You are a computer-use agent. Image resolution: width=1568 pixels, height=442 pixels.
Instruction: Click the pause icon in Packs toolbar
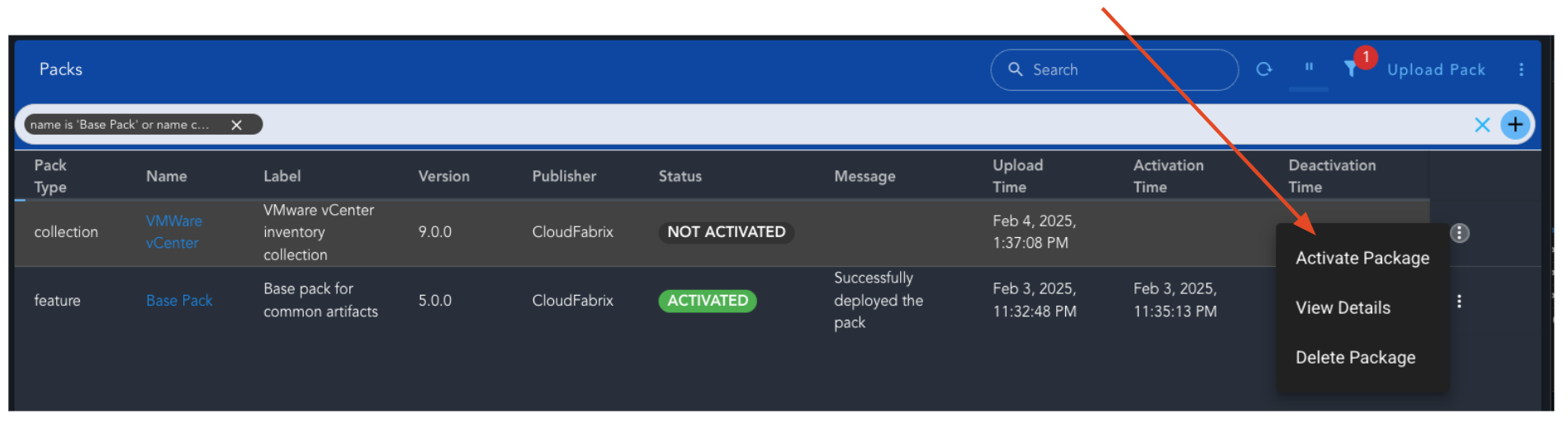pyautogui.click(x=1309, y=68)
